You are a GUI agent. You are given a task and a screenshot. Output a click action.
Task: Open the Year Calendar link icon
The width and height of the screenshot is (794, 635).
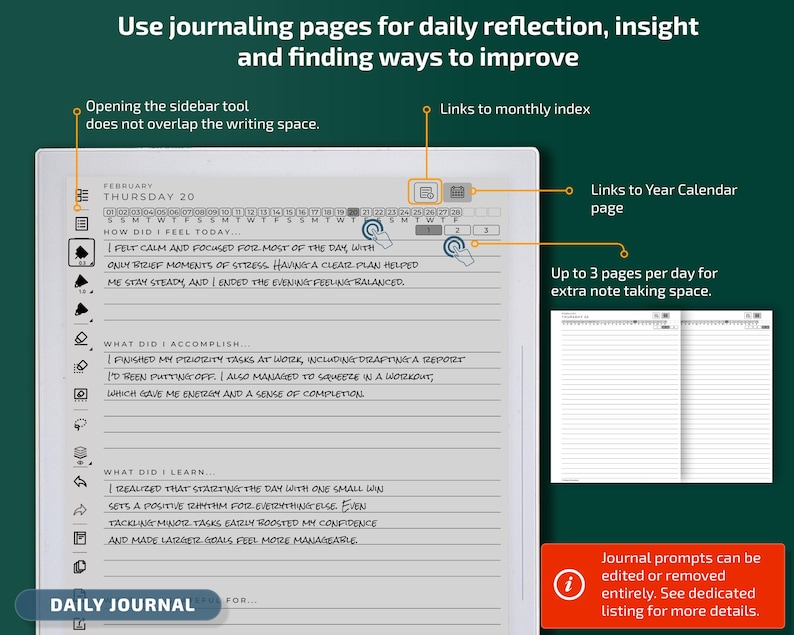pos(457,192)
